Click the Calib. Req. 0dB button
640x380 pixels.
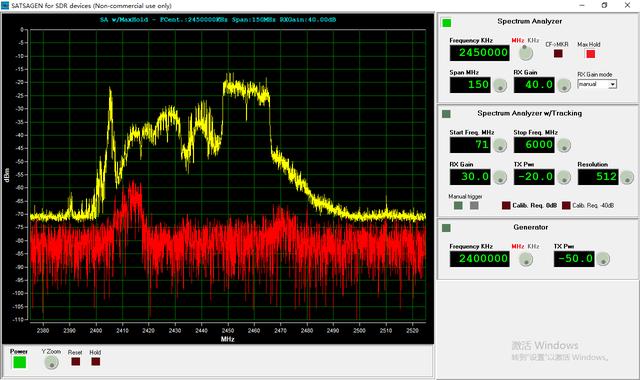pyautogui.click(x=506, y=205)
